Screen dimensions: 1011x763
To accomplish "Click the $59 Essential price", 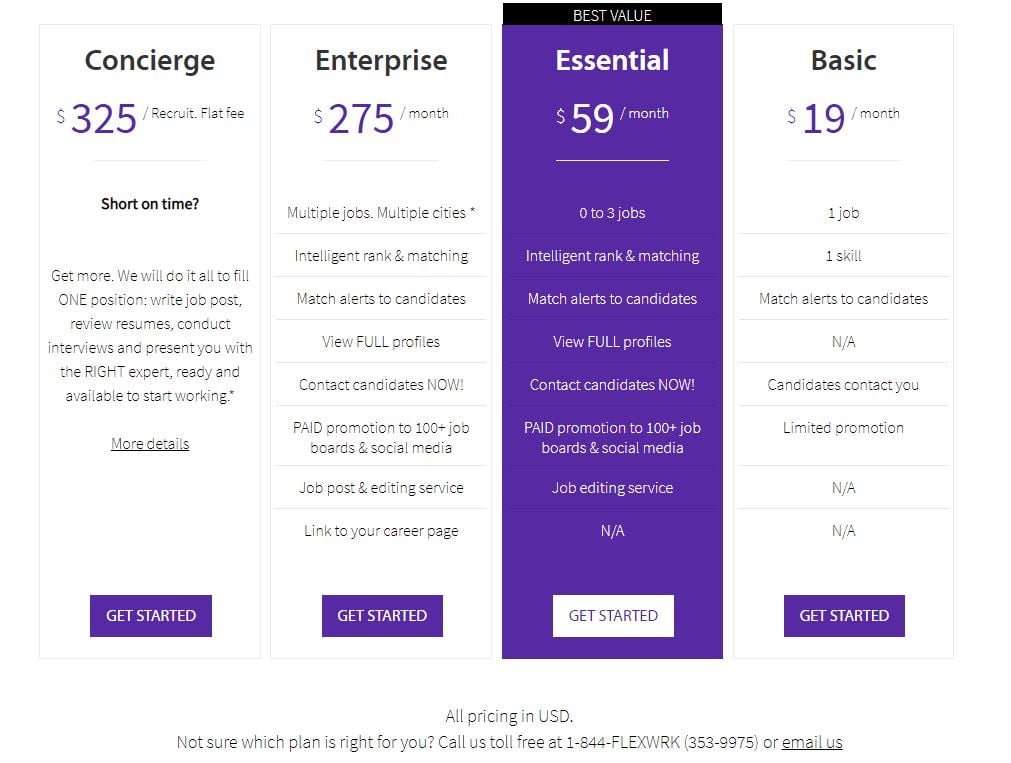I will click(585, 119).
